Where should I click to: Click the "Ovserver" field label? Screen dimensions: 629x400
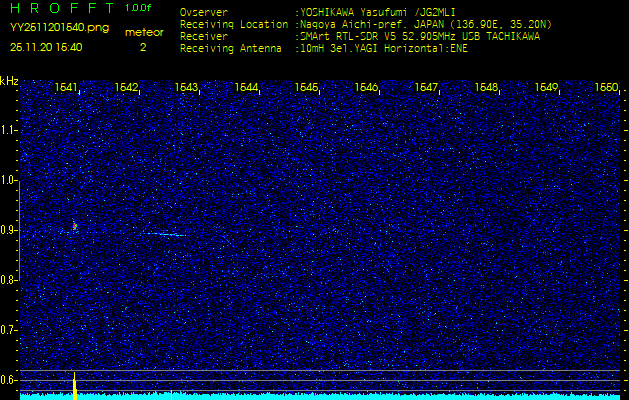point(204,12)
